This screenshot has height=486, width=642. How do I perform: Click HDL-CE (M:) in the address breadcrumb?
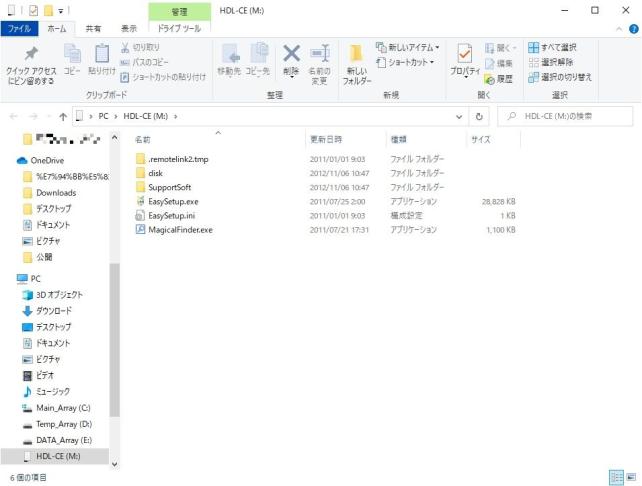pos(146,117)
